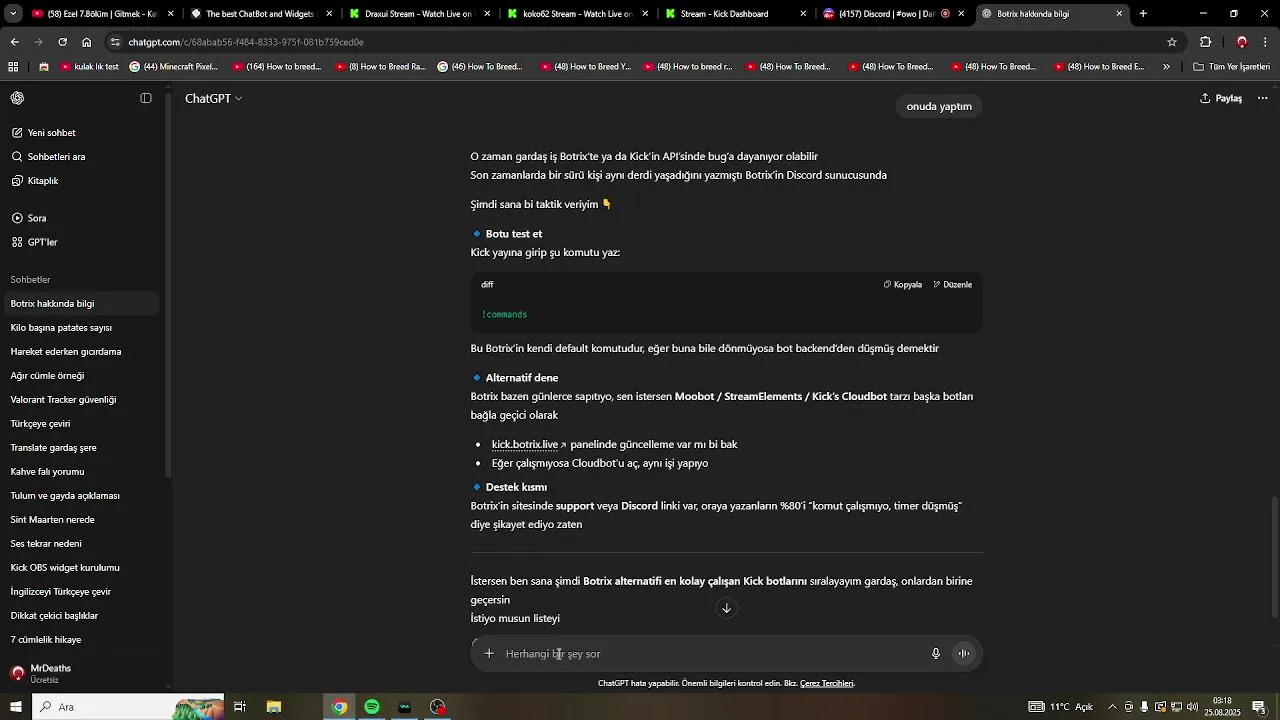Image resolution: width=1280 pixels, height=720 pixels.
Task: Click the microphone dictation icon
Action: pos(936,654)
